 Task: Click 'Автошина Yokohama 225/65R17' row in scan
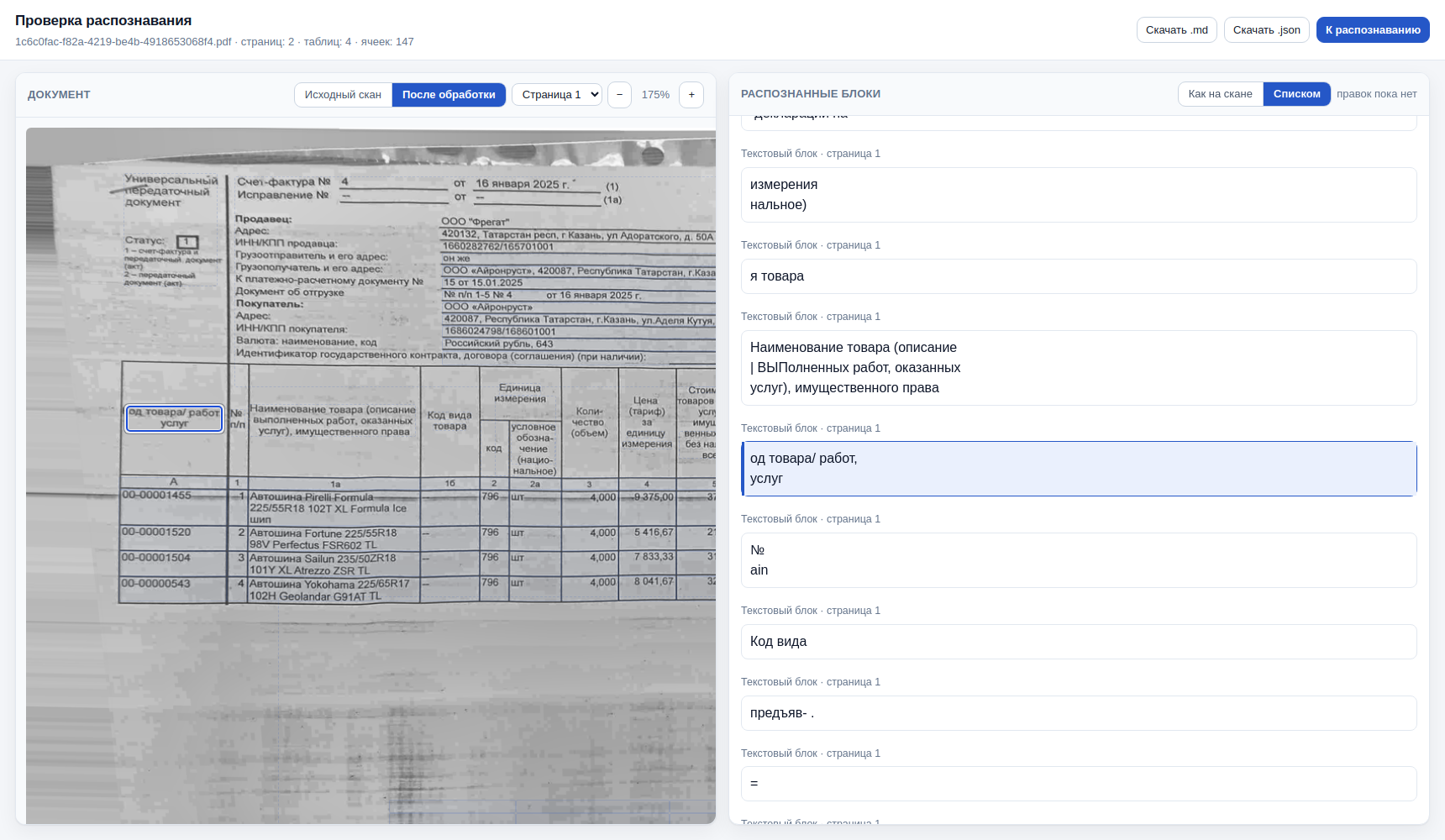329,590
